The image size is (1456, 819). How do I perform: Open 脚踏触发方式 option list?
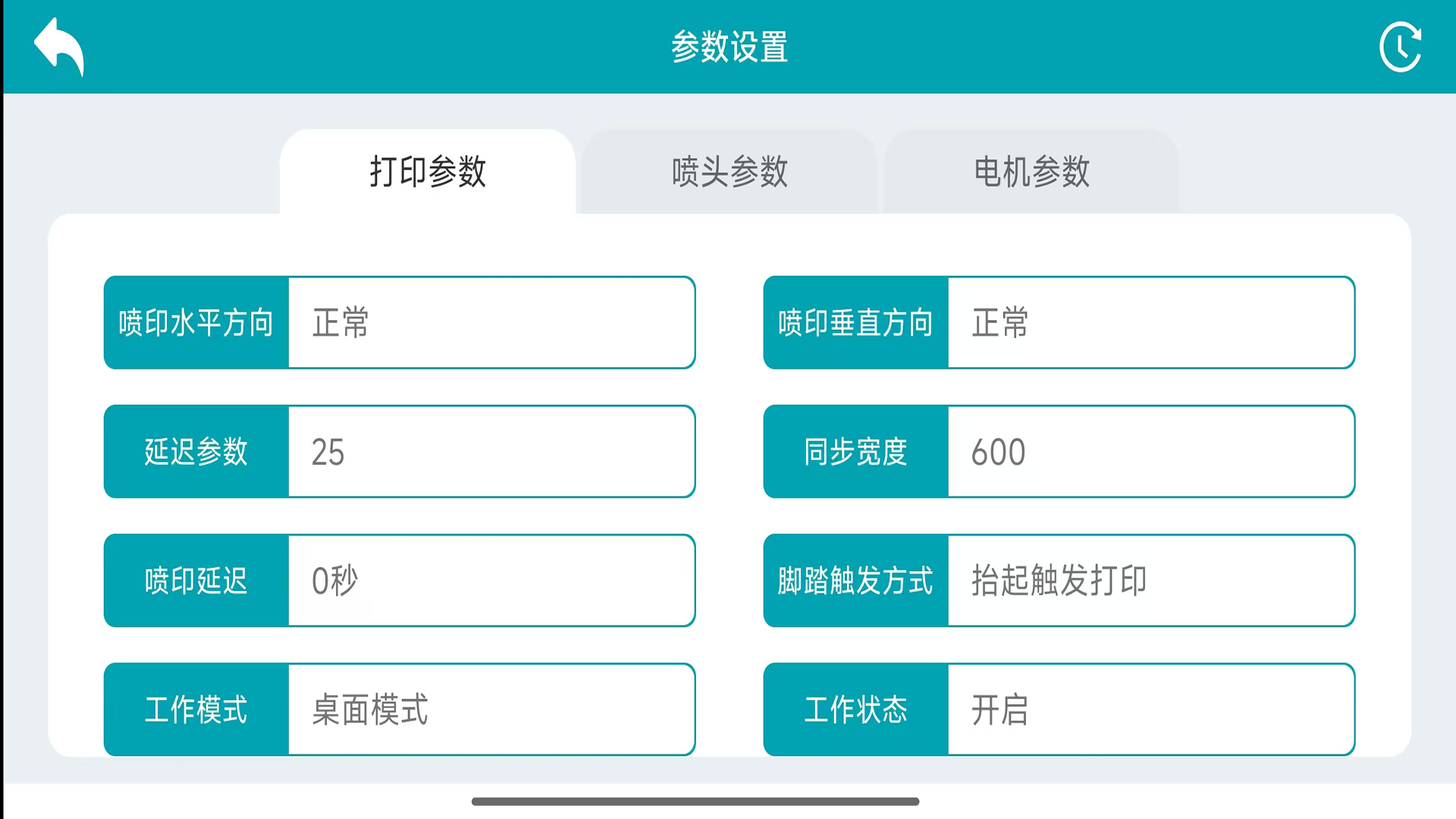coord(1150,581)
